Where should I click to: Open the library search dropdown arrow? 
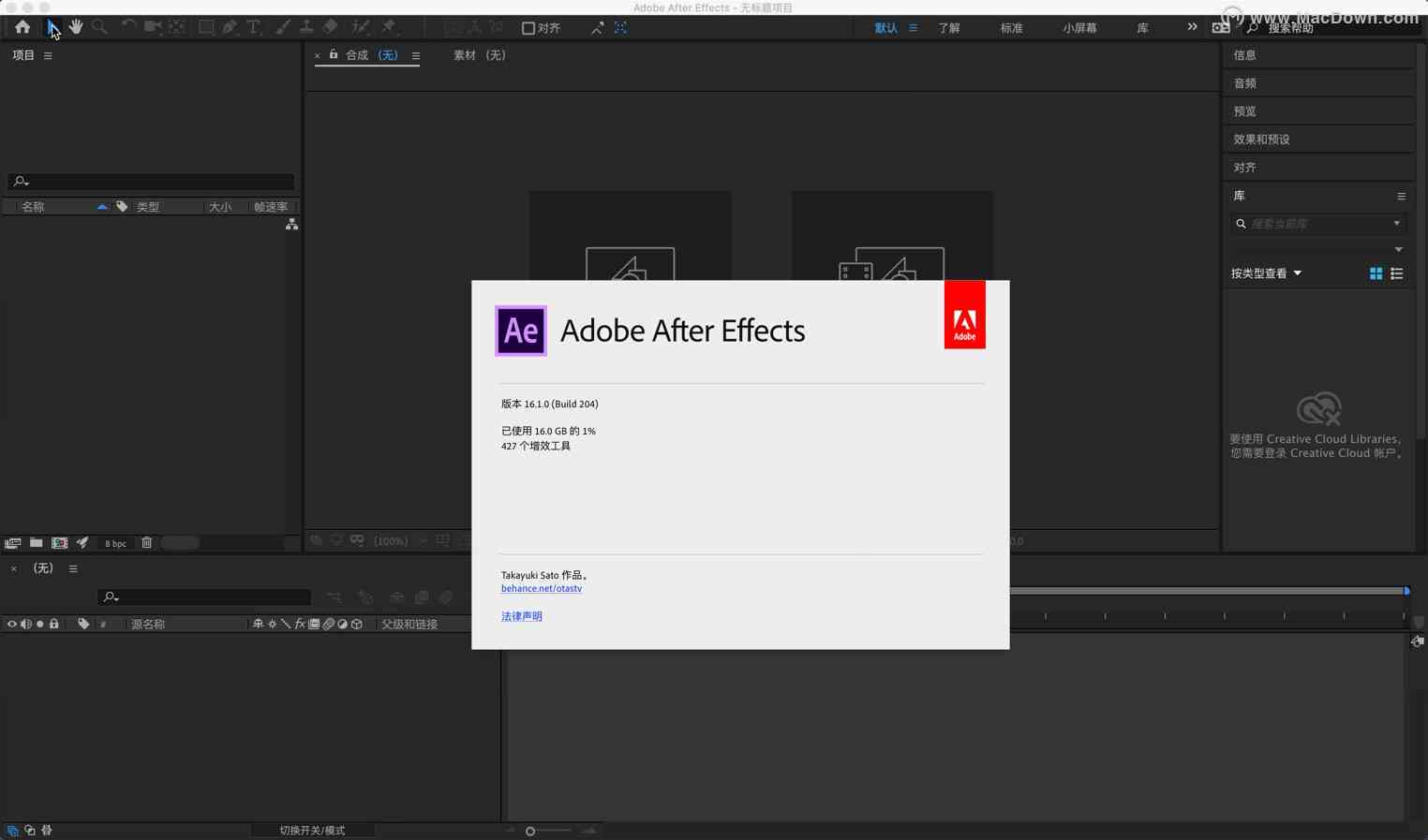[1397, 224]
